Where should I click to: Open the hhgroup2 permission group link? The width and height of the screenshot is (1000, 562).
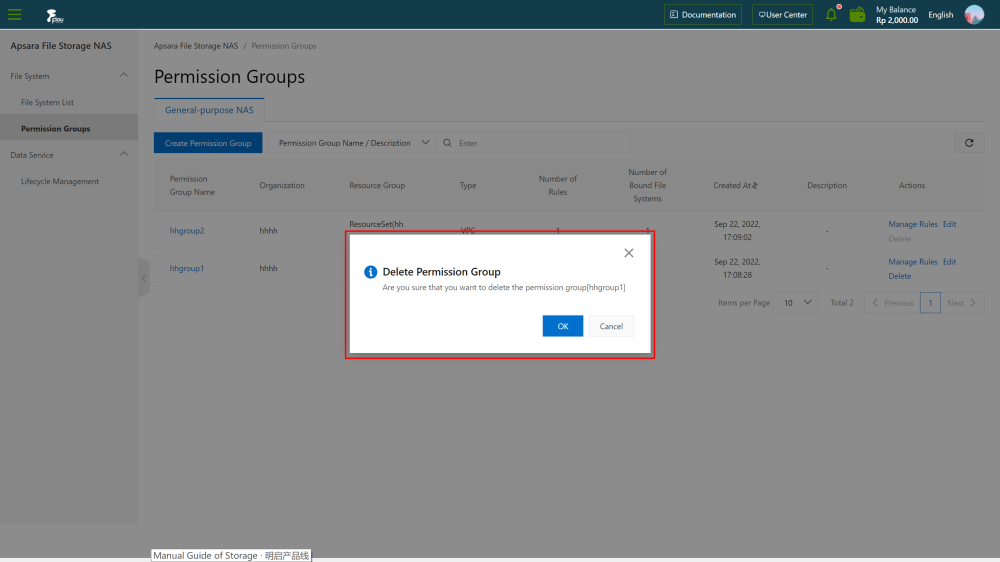point(187,231)
